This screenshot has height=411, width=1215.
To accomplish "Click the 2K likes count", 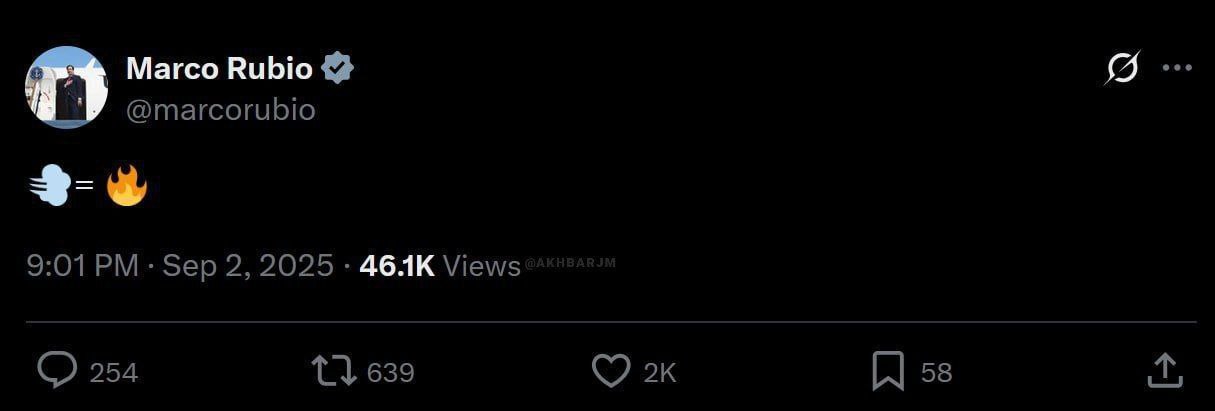I will (x=660, y=373).
